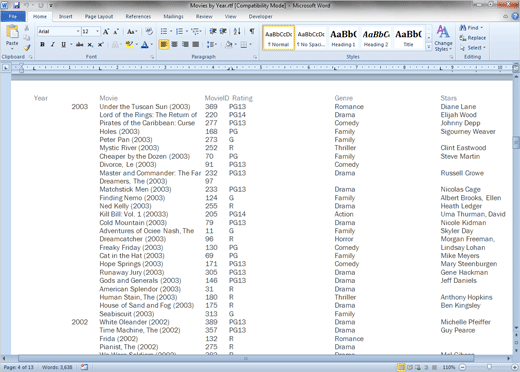520x372 pixels.
Task: Apply the Heading 1 style
Action: tap(343, 38)
